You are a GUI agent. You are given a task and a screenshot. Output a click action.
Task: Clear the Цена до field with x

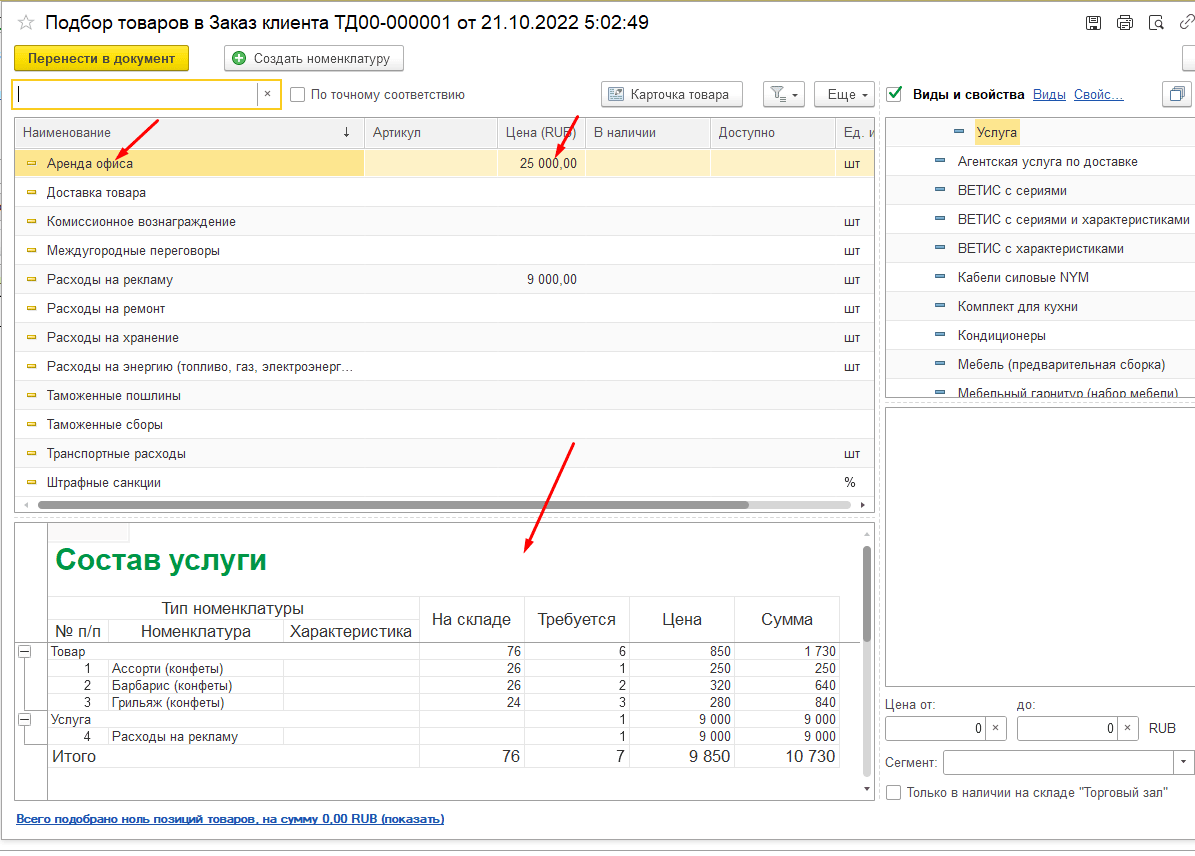[1127, 728]
